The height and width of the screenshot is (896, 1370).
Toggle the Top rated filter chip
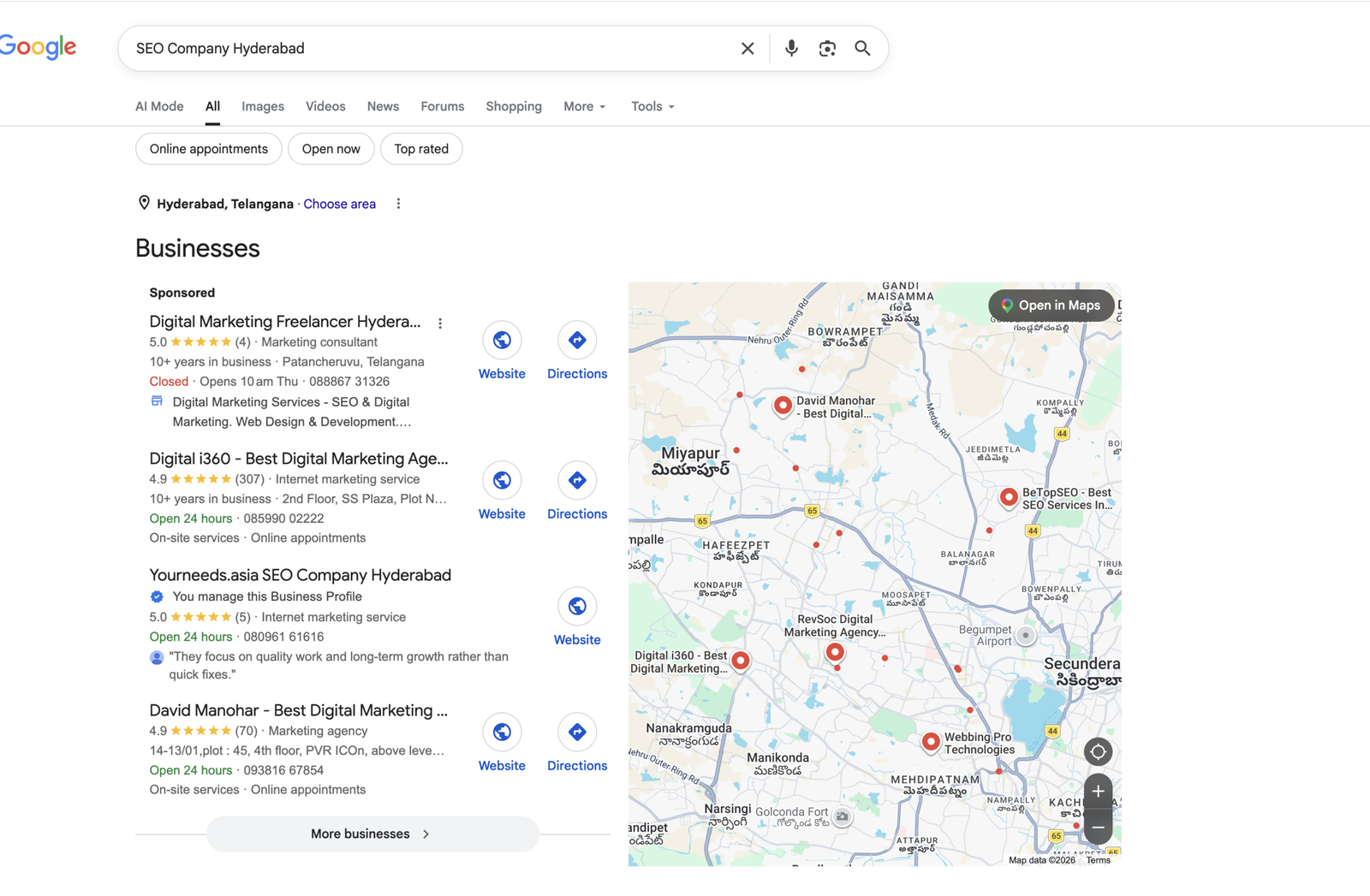(x=421, y=148)
